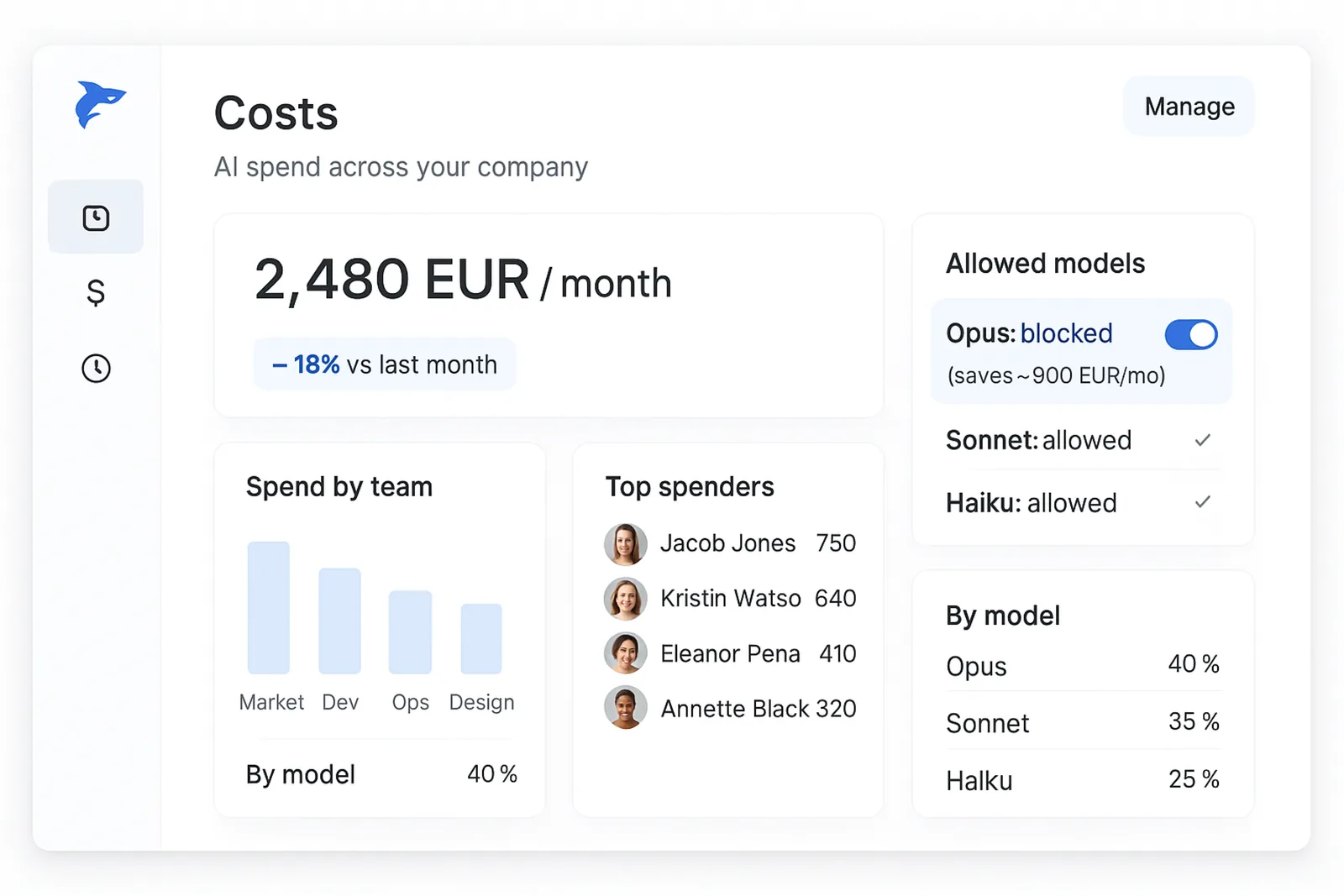Click the Costs page title
Image resolution: width=1344 pixels, height=896 pixels.
coord(276,113)
